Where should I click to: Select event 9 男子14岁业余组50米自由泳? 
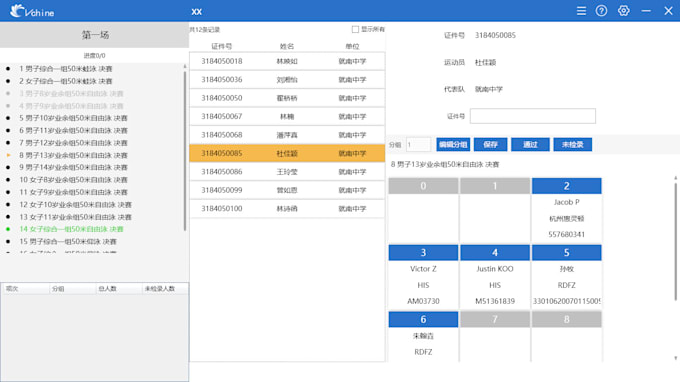point(73,167)
